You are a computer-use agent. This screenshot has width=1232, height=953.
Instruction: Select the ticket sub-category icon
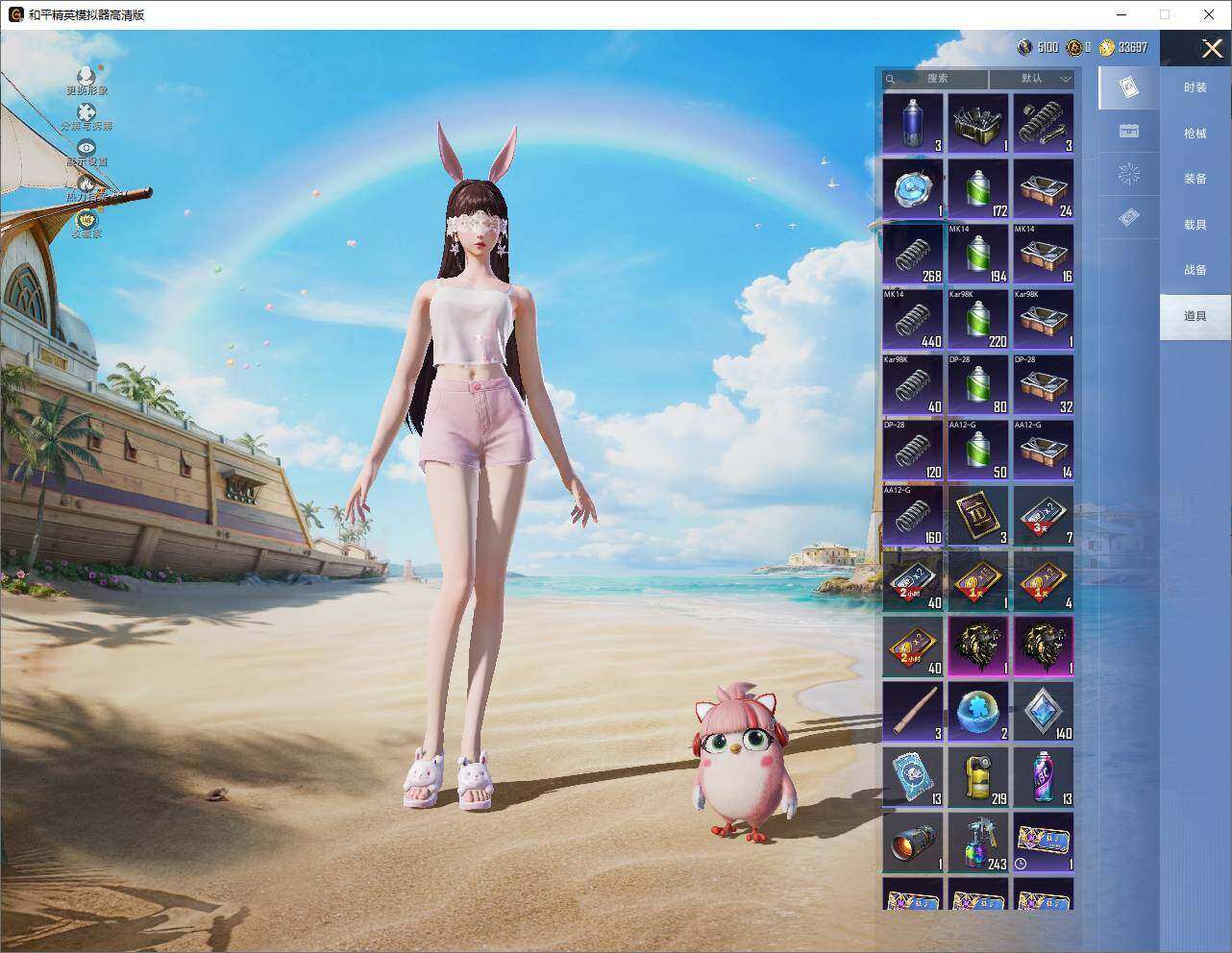click(1129, 218)
